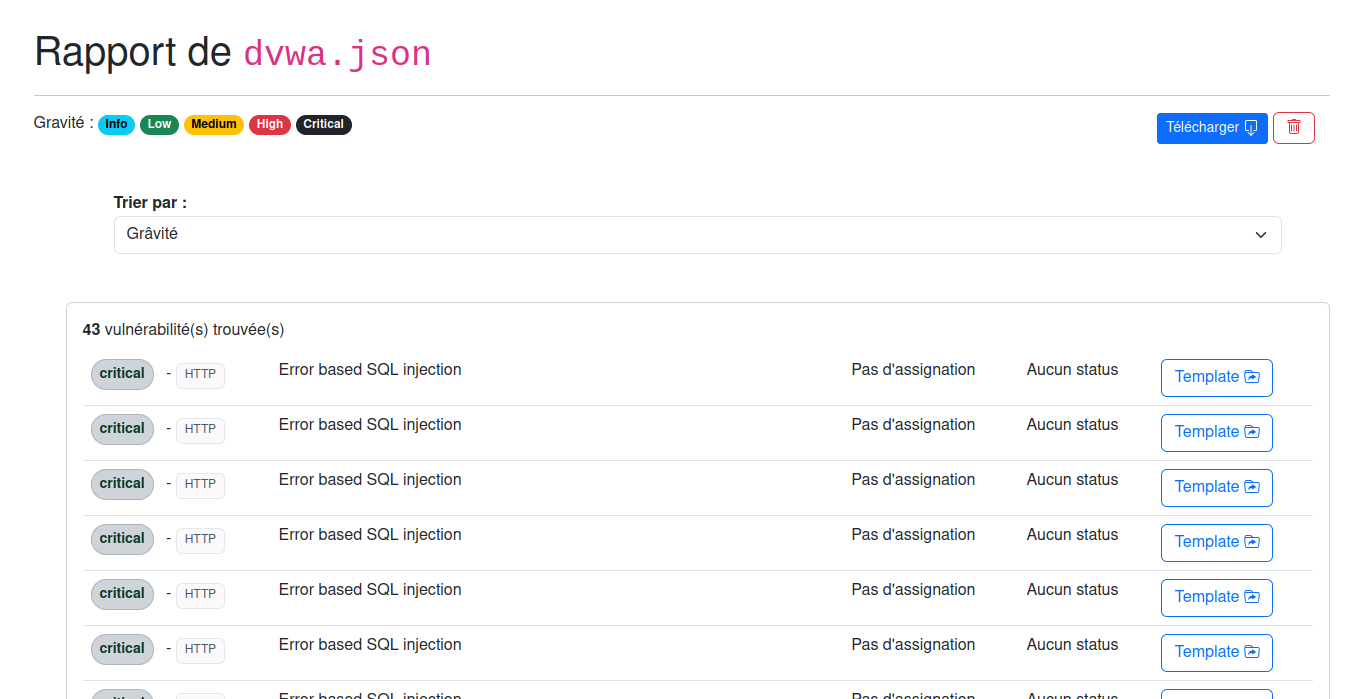Click the HTTP badge on the third vulnerability row
1371x699 pixels.
pyautogui.click(x=200, y=484)
